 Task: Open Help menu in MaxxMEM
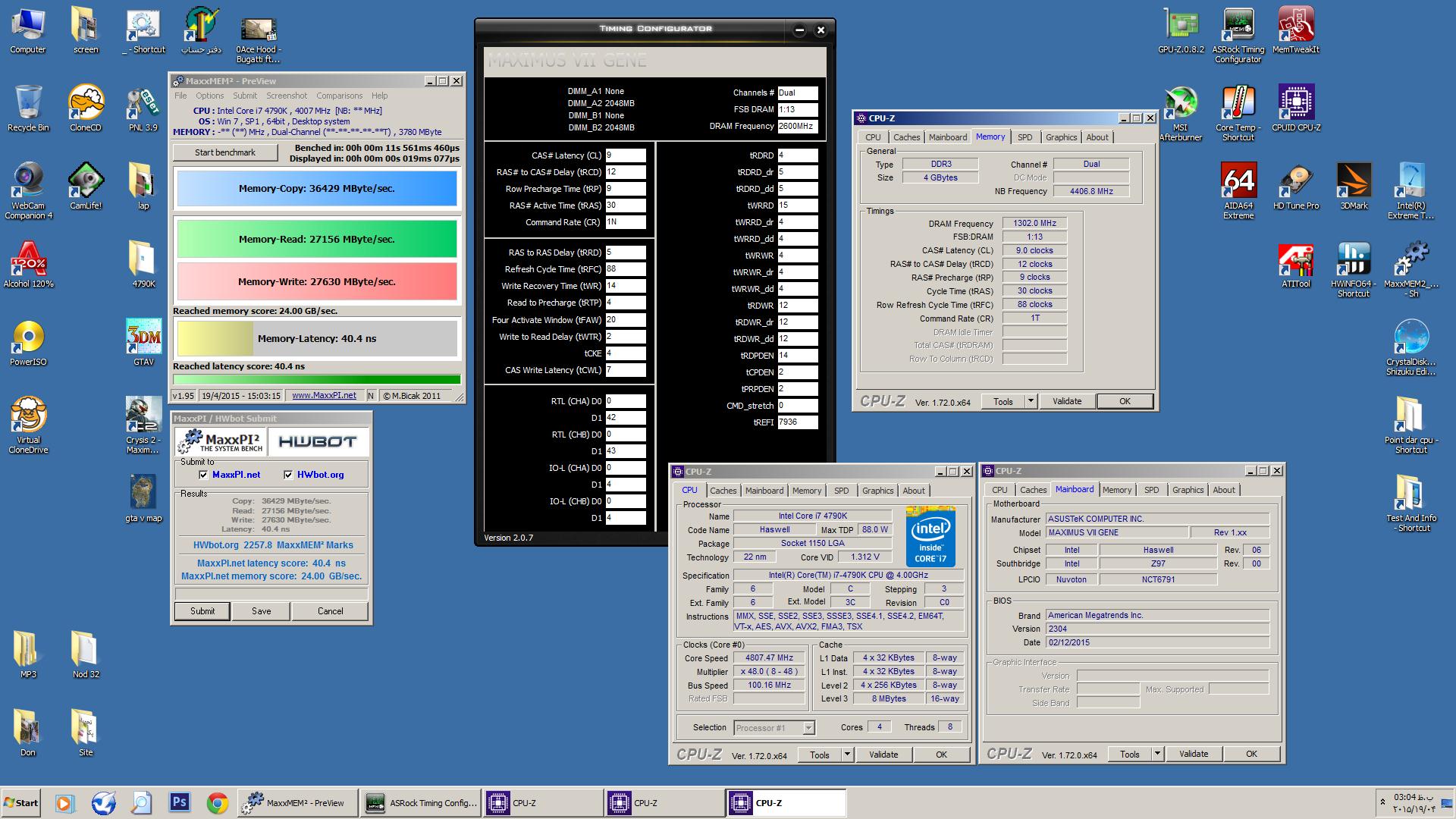point(379,96)
